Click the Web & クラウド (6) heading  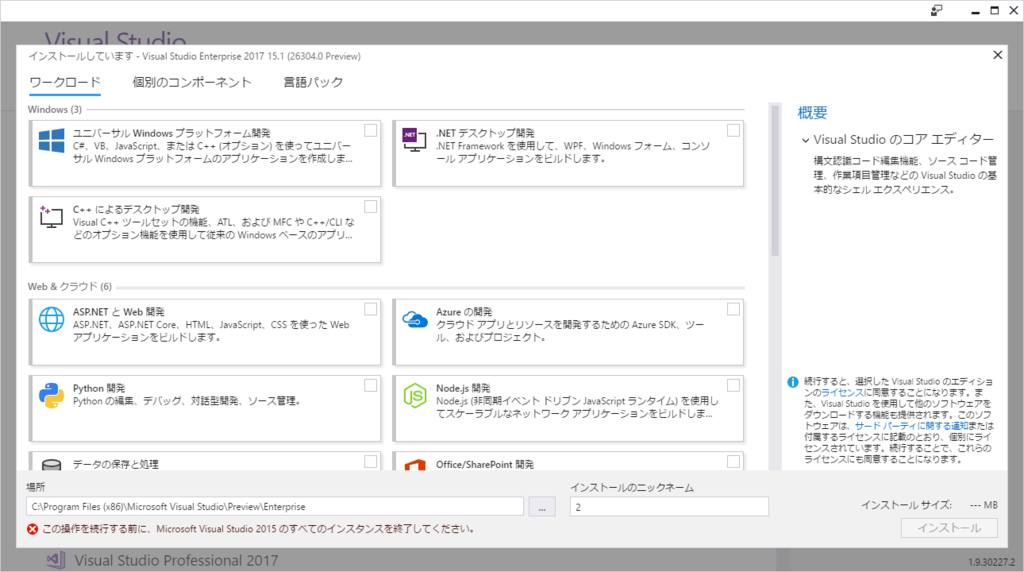click(x=70, y=287)
